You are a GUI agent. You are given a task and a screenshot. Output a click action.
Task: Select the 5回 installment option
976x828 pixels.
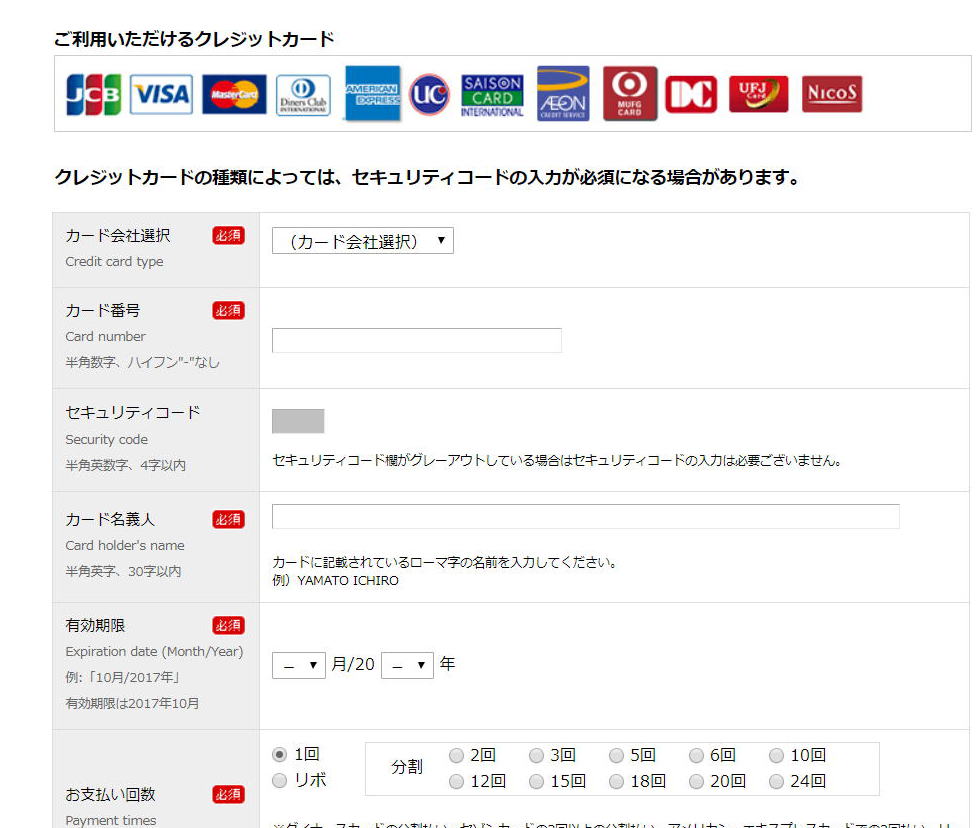pos(616,755)
